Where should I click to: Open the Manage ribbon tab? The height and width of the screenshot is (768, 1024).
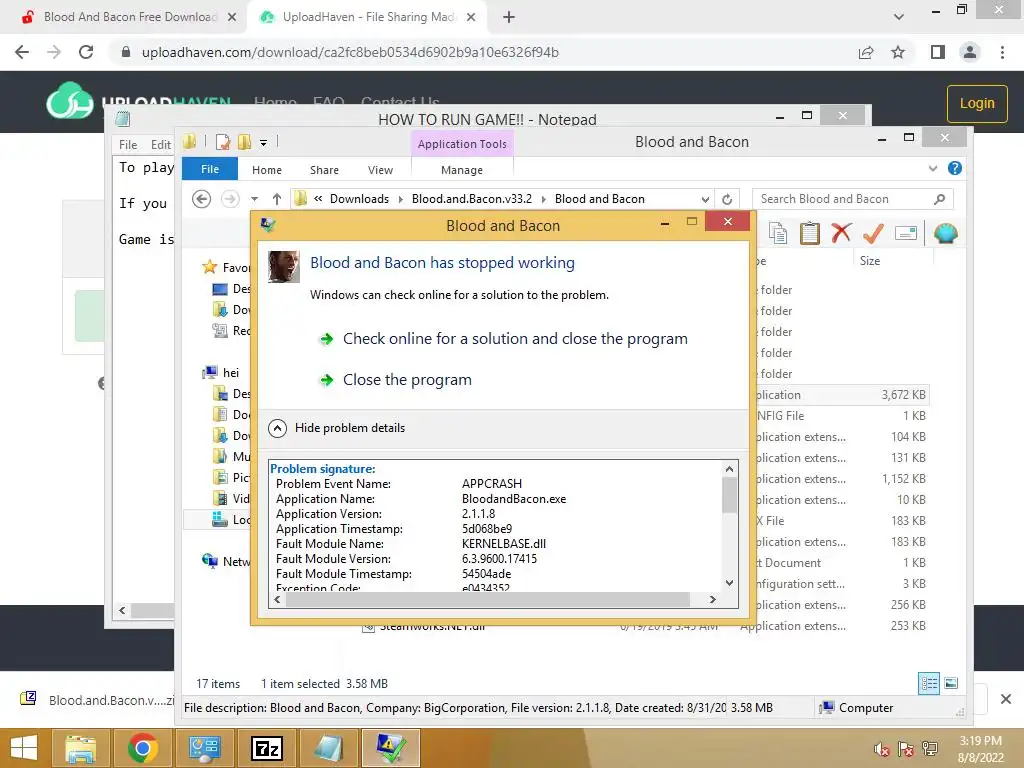[462, 170]
